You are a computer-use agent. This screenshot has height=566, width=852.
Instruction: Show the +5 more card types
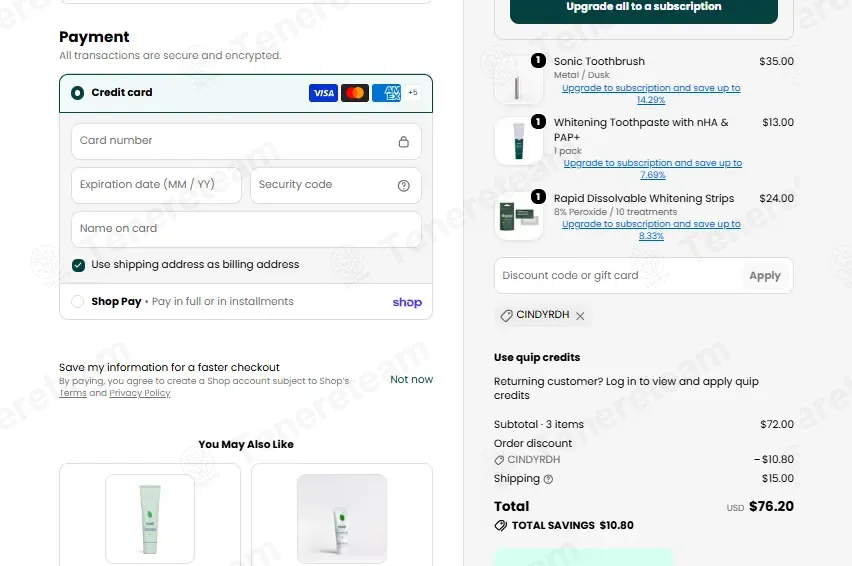coord(413,92)
